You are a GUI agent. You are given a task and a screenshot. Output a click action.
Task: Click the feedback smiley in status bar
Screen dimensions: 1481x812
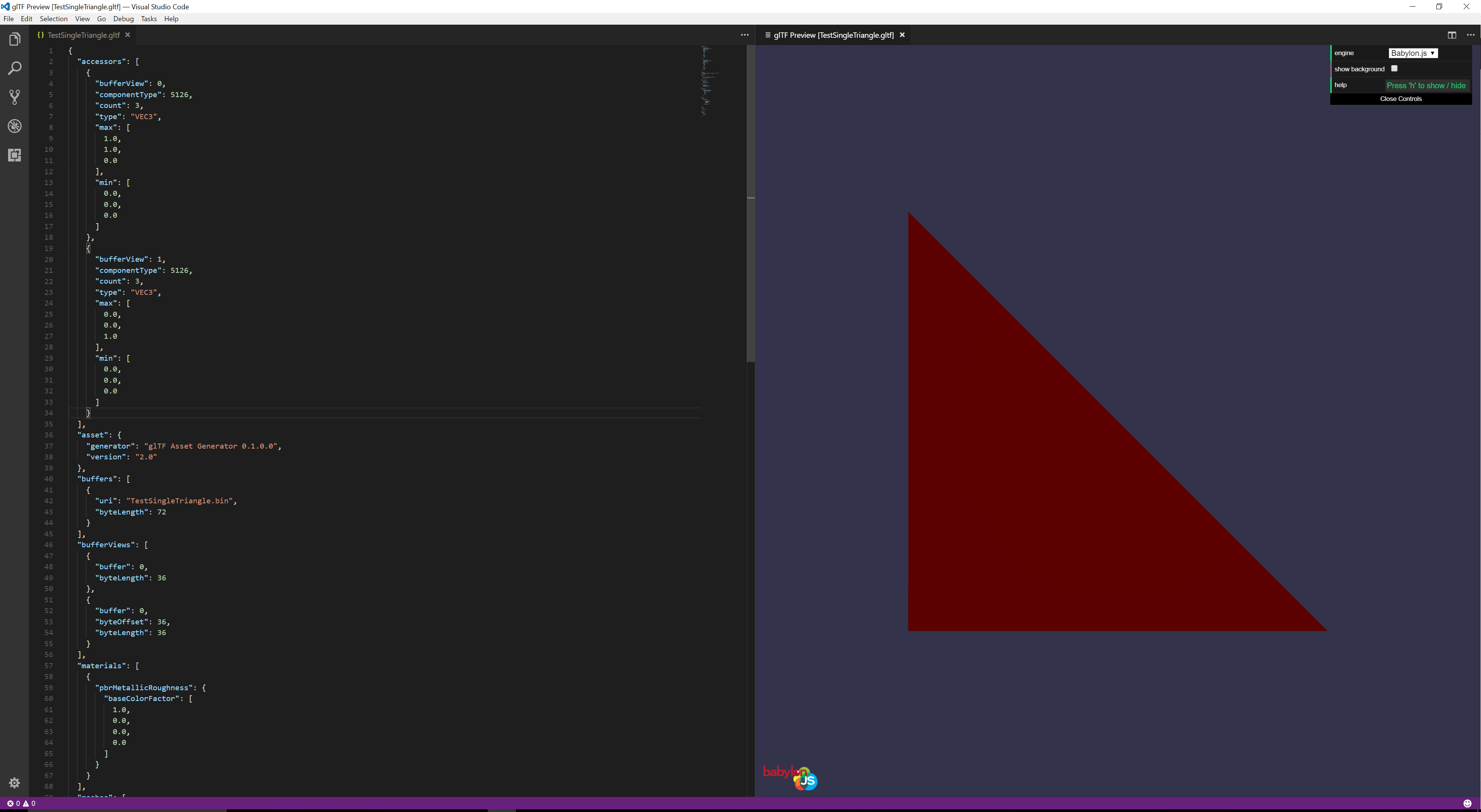[x=1467, y=804]
